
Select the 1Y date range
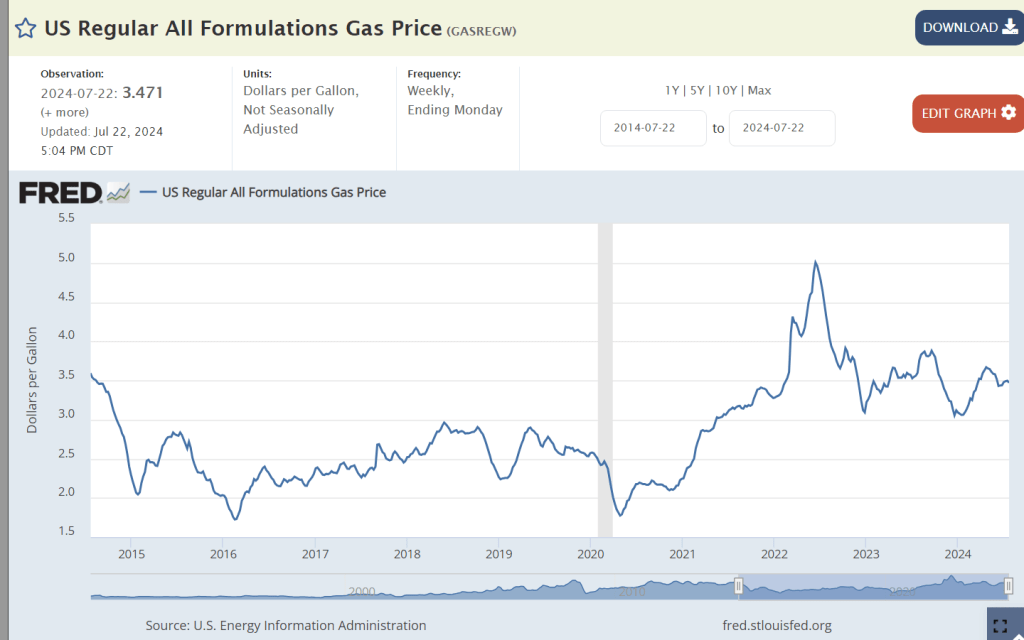(673, 90)
